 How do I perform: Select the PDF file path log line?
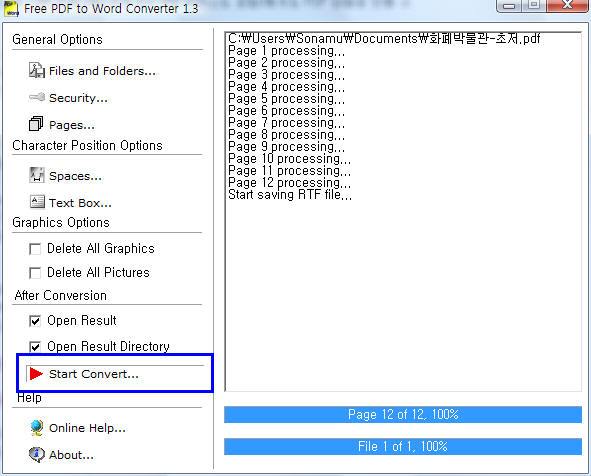click(x=384, y=38)
